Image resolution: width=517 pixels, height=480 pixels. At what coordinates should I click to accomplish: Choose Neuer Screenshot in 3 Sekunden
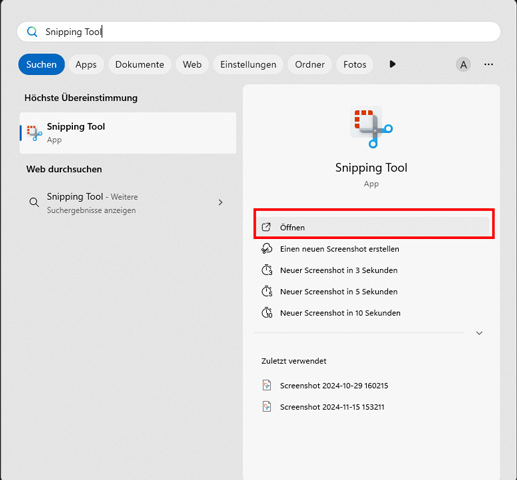pyautogui.click(x=373, y=270)
